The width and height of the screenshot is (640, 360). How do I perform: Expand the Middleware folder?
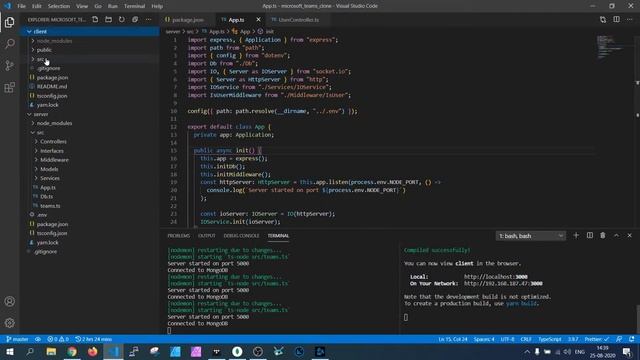point(90,160)
